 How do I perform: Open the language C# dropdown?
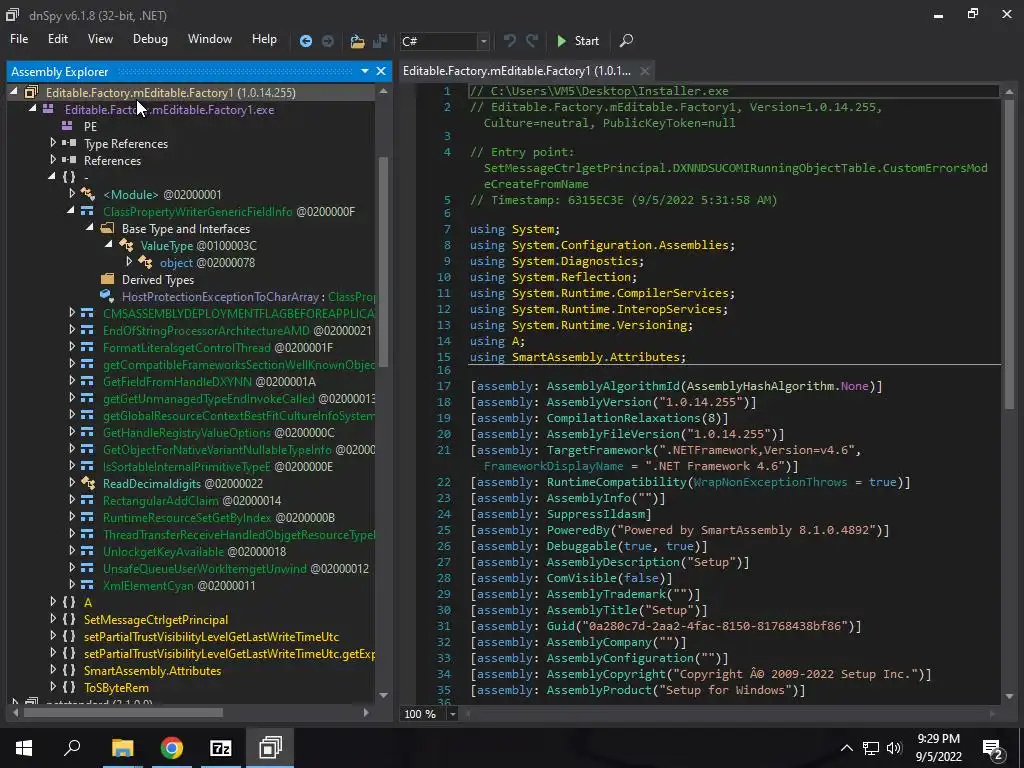pos(483,41)
